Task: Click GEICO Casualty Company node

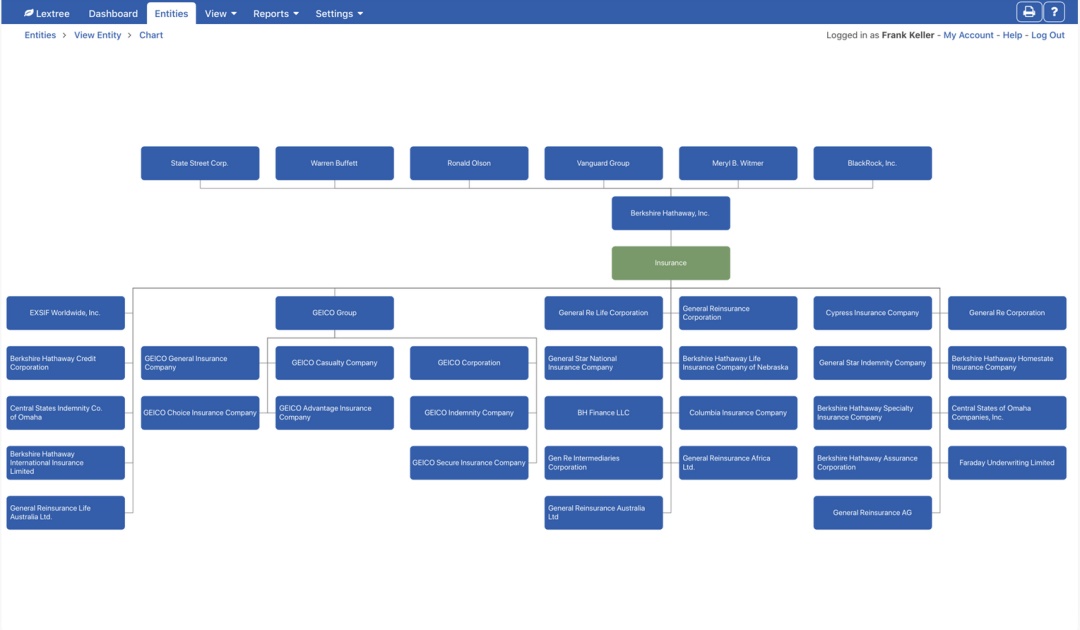Action: point(334,363)
